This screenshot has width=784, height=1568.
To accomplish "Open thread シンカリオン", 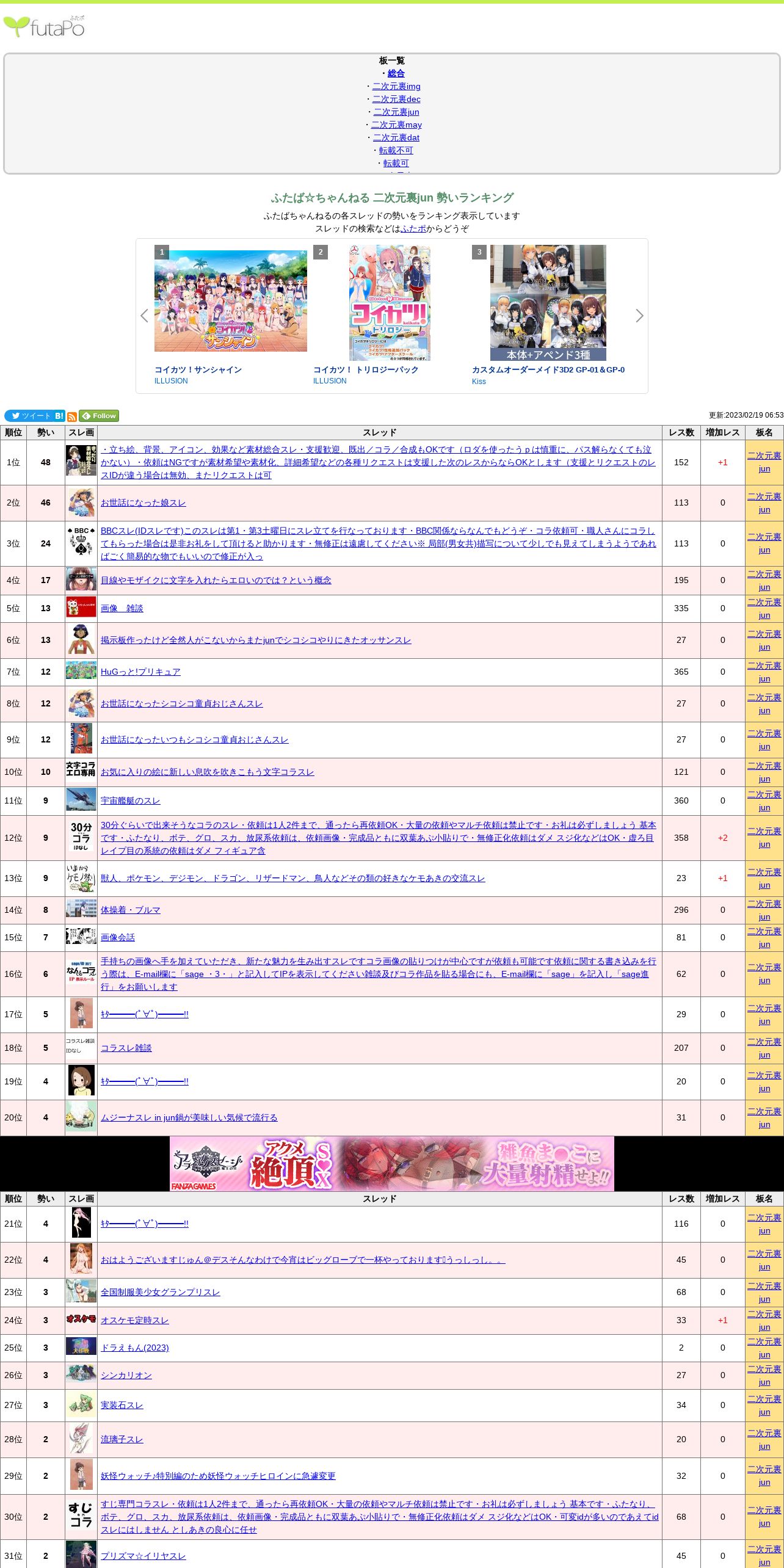I will tap(126, 1375).
